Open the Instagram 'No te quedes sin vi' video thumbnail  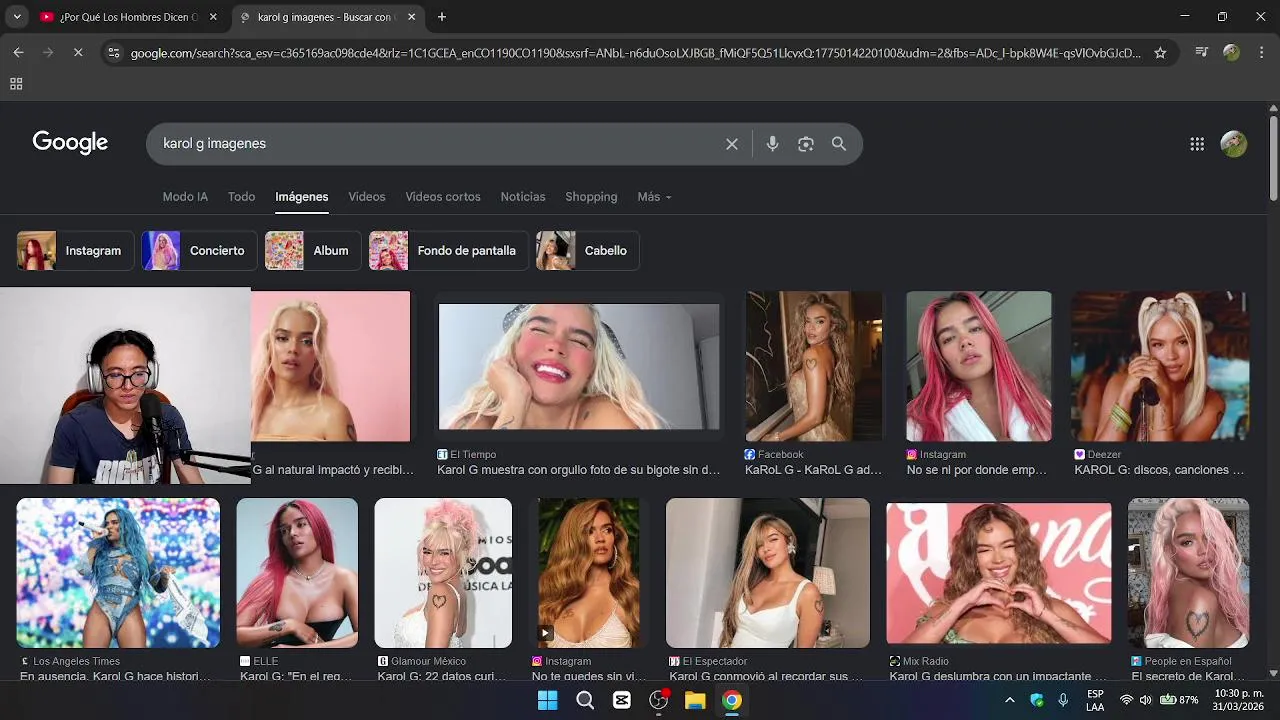coord(589,573)
